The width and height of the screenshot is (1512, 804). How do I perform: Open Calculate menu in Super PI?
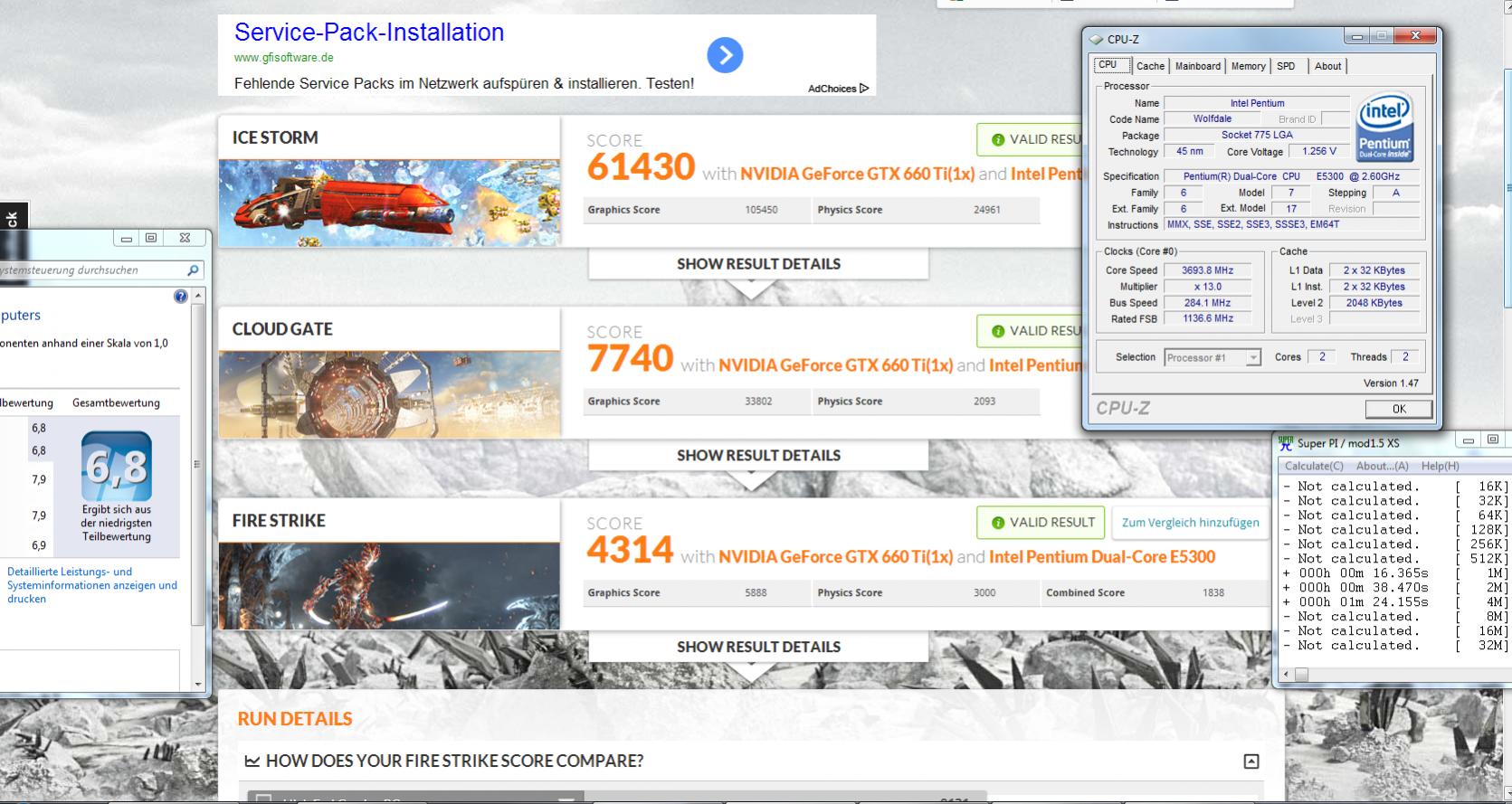point(1314,466)
